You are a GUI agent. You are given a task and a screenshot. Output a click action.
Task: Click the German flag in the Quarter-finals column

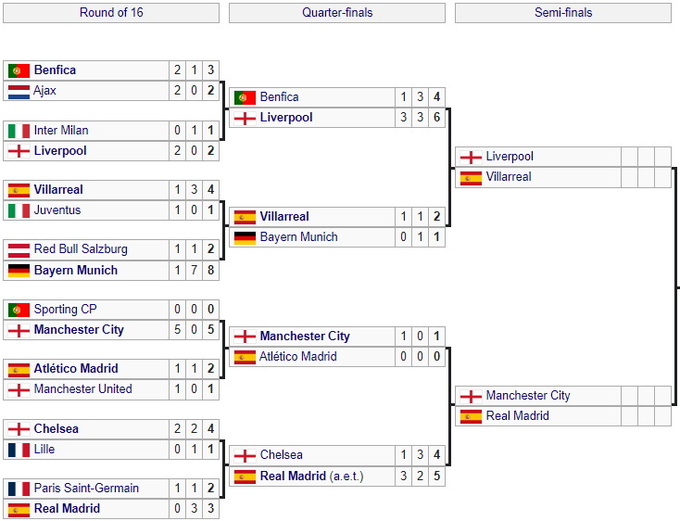click(244, 238)
